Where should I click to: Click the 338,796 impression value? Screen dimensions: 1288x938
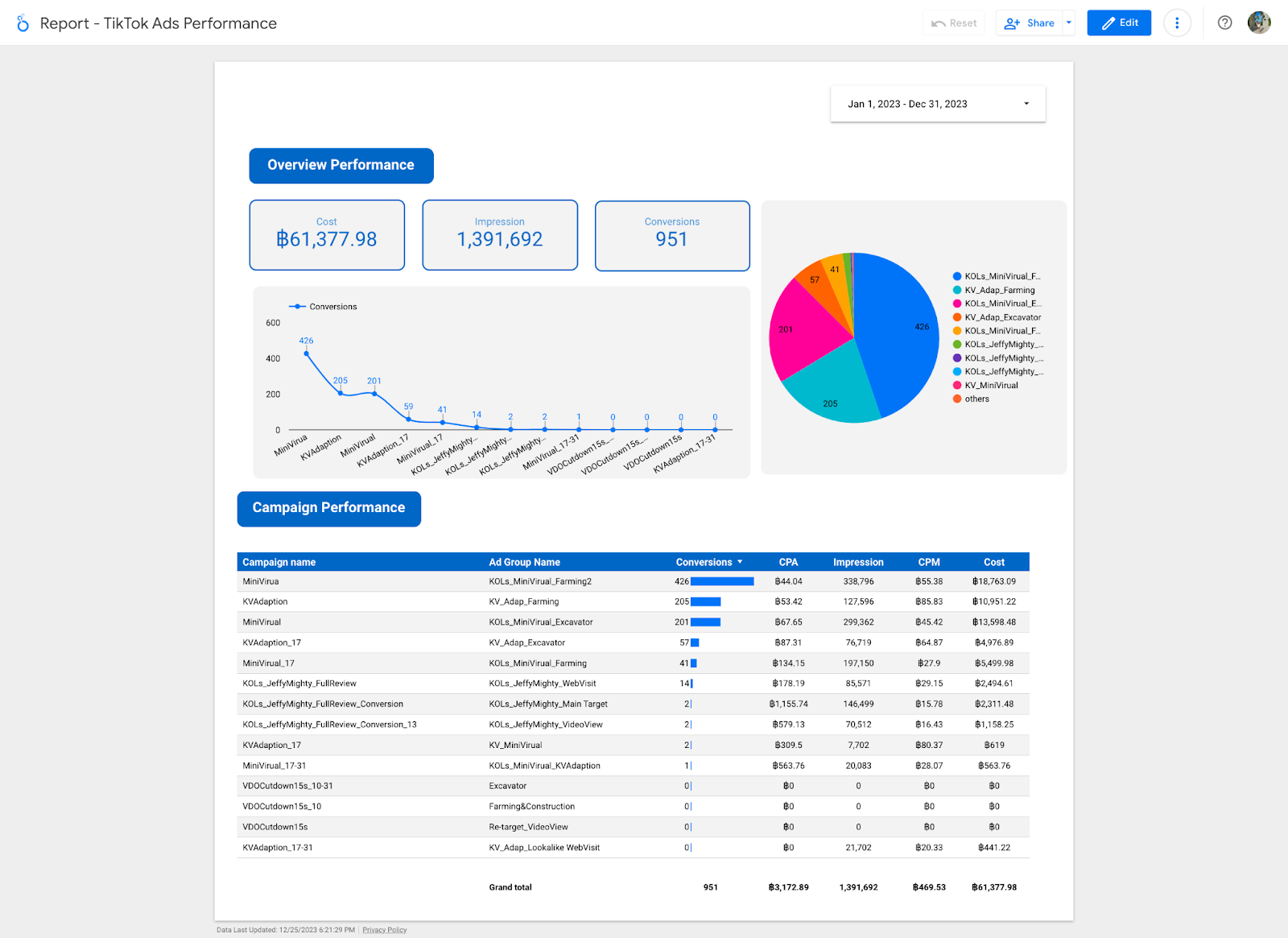pos(858,581)
